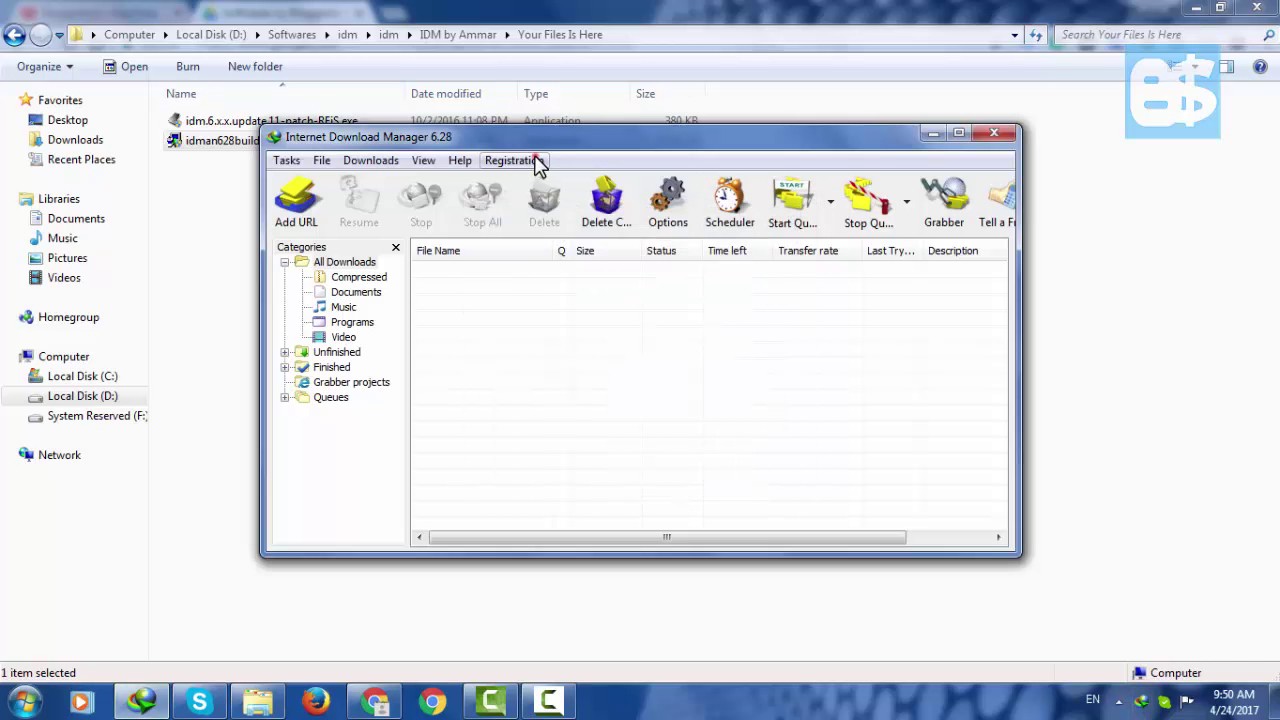
Task: Click the Delete Completed toolbar icon
Action: (x=606, y=203)
